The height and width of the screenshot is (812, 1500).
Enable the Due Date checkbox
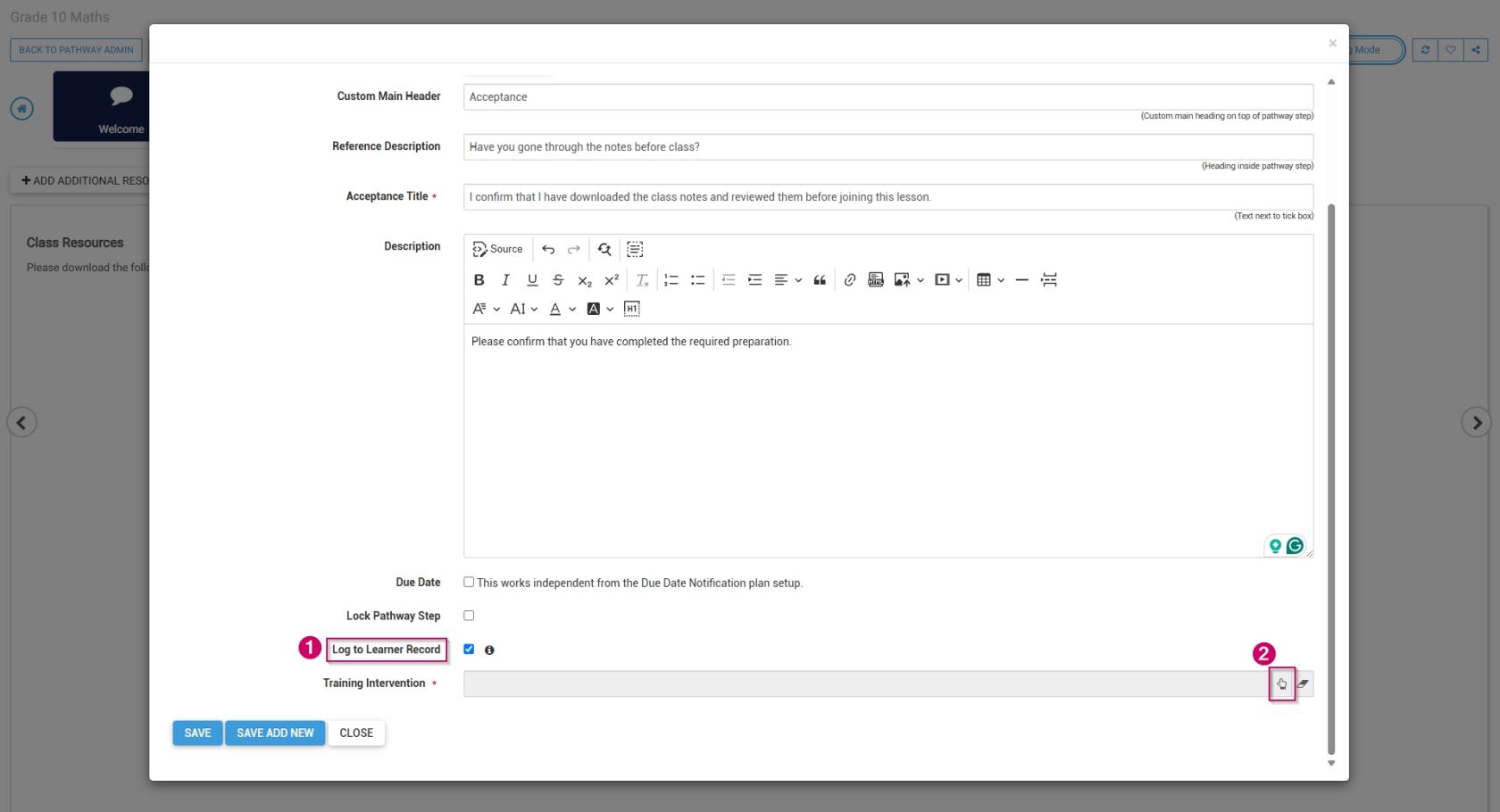pos(469,582)
